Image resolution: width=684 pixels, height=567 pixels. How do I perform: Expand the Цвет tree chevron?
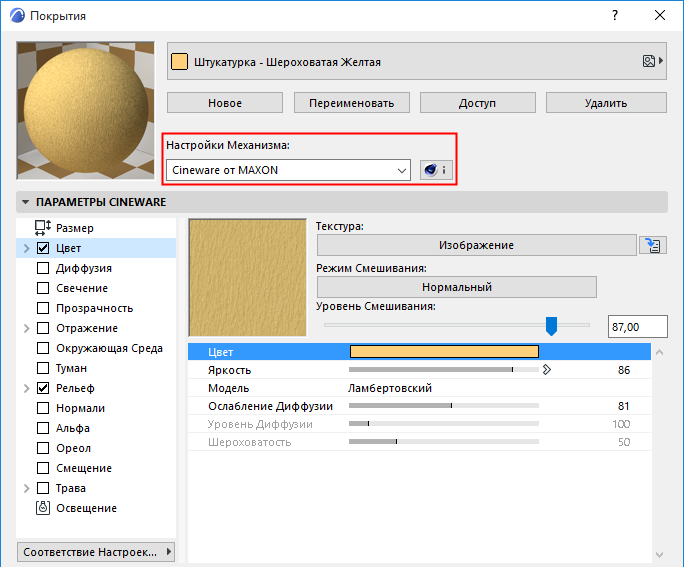tap(26, 248)
